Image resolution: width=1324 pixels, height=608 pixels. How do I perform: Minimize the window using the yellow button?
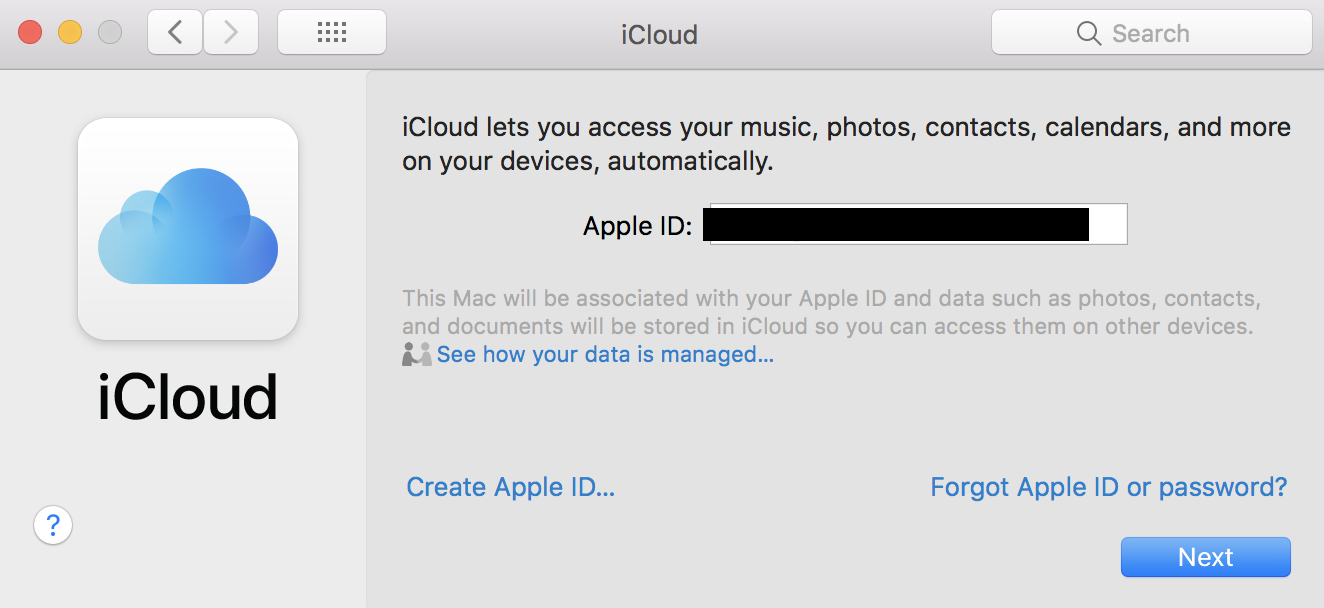70,32
